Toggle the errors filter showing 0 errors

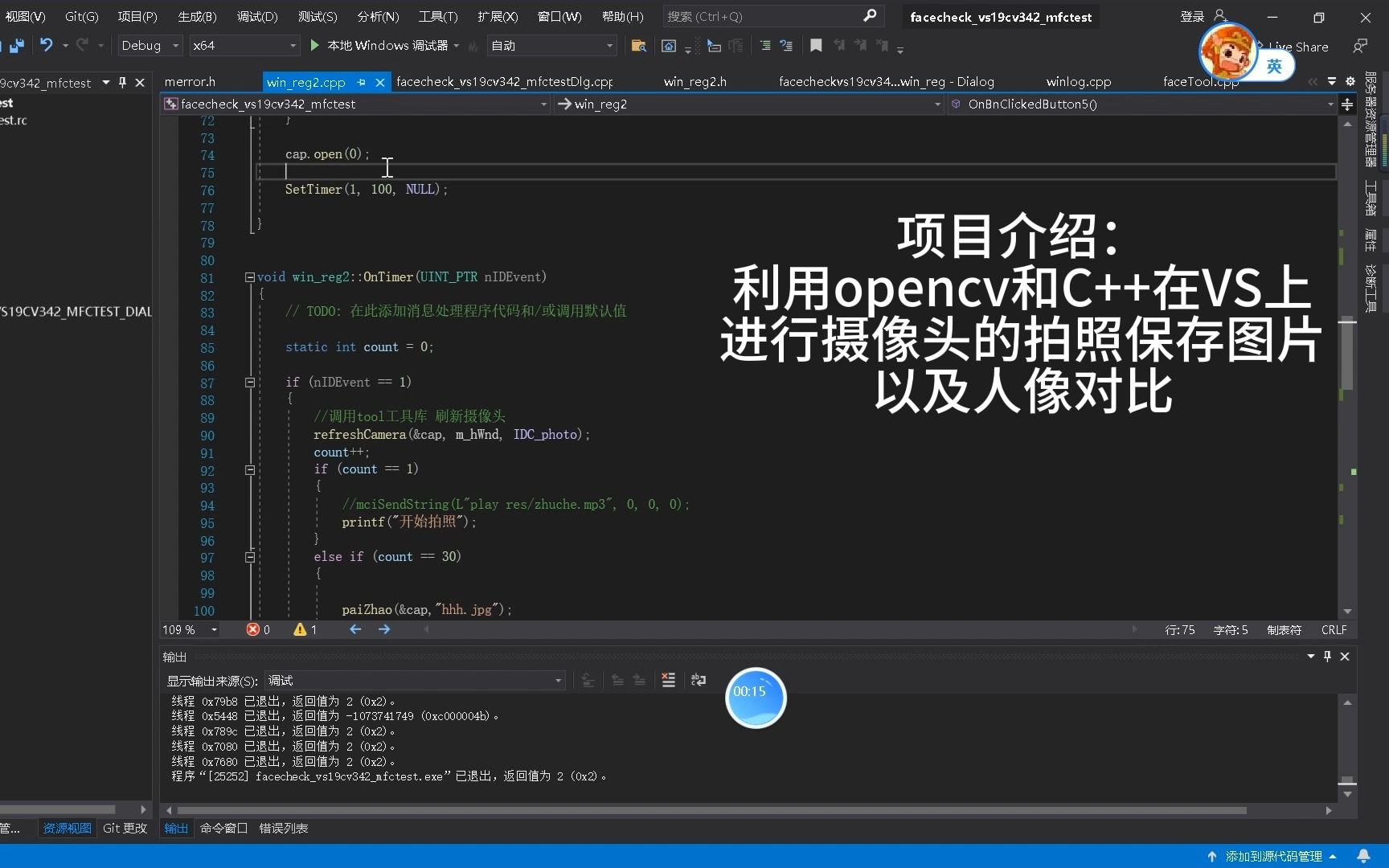(256, 629)
